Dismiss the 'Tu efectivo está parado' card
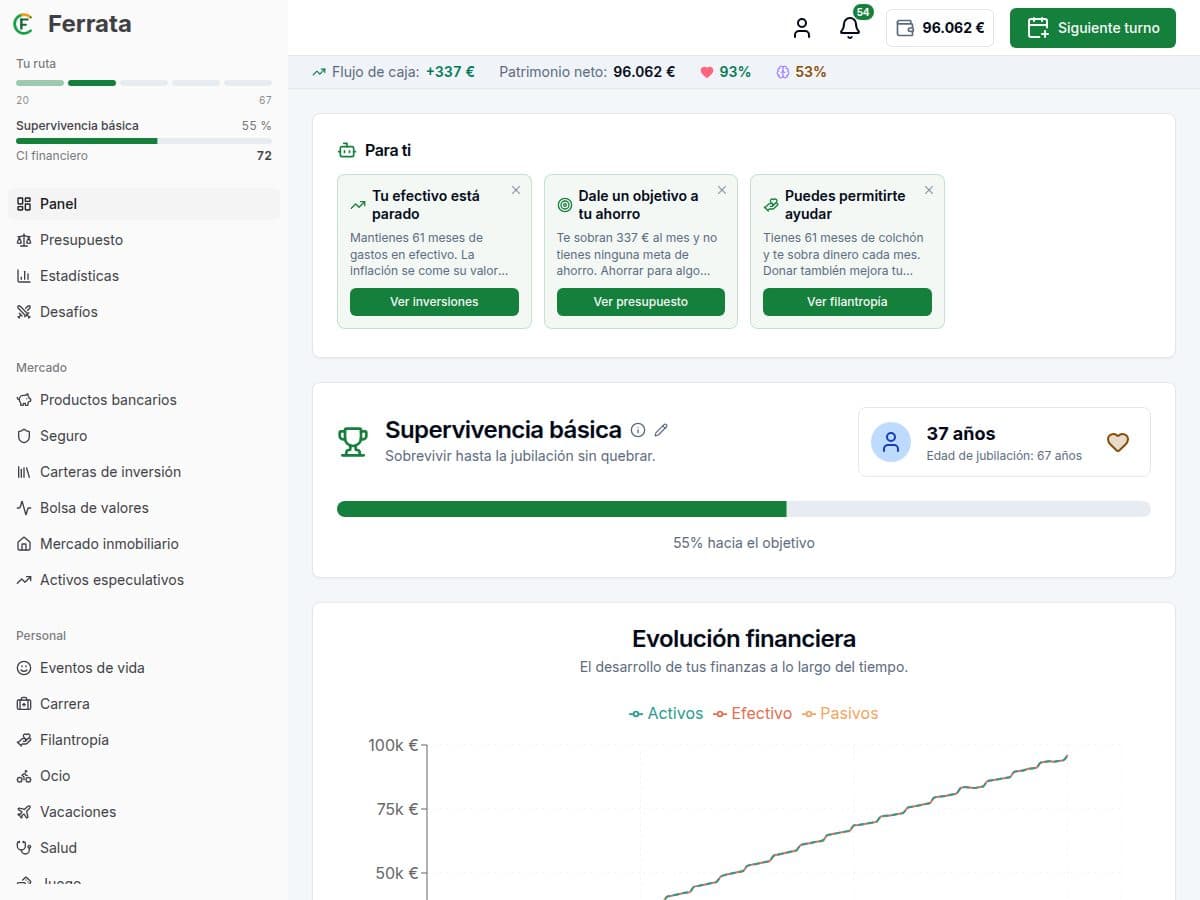1200x900 pixels. (516, 190)
